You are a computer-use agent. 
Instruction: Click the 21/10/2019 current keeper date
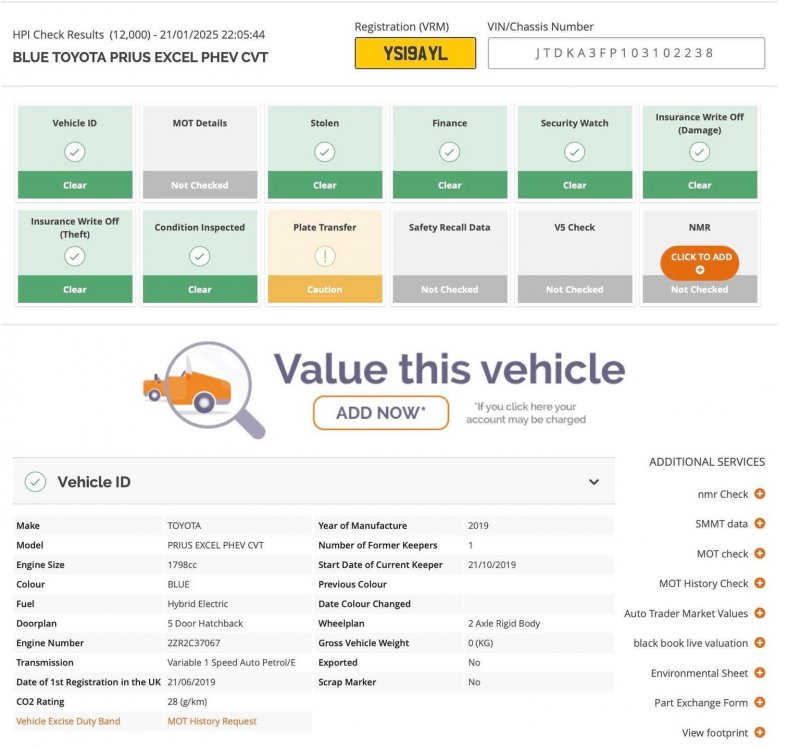coord(492,565)
